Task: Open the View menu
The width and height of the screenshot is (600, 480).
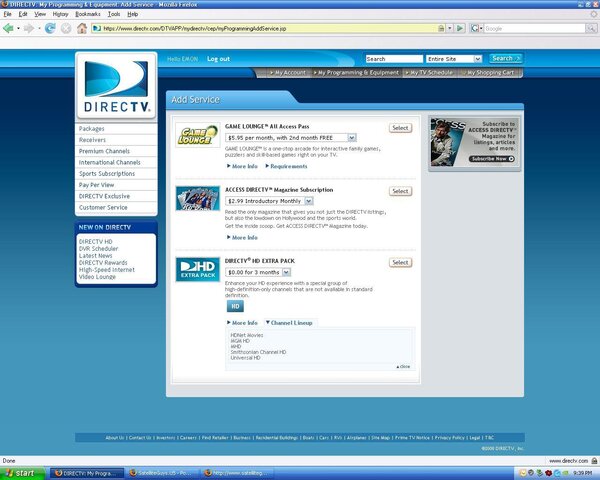Action: (x=40, y=14)
